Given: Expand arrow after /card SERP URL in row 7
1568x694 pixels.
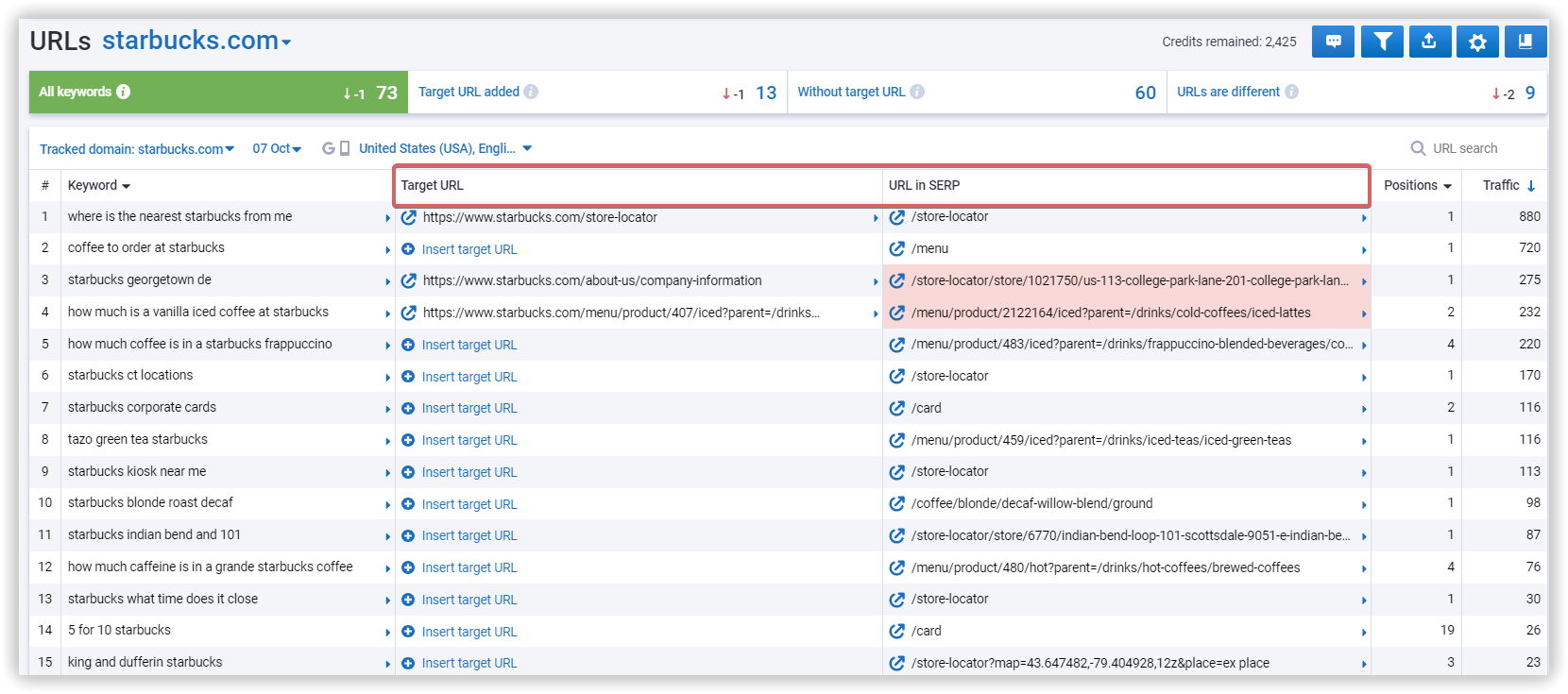Looking at the screenshot, I should 1364,409.
